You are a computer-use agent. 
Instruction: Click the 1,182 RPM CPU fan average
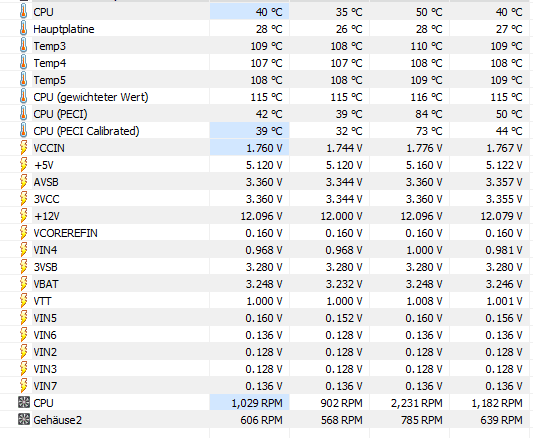click(x=497, y=403)
